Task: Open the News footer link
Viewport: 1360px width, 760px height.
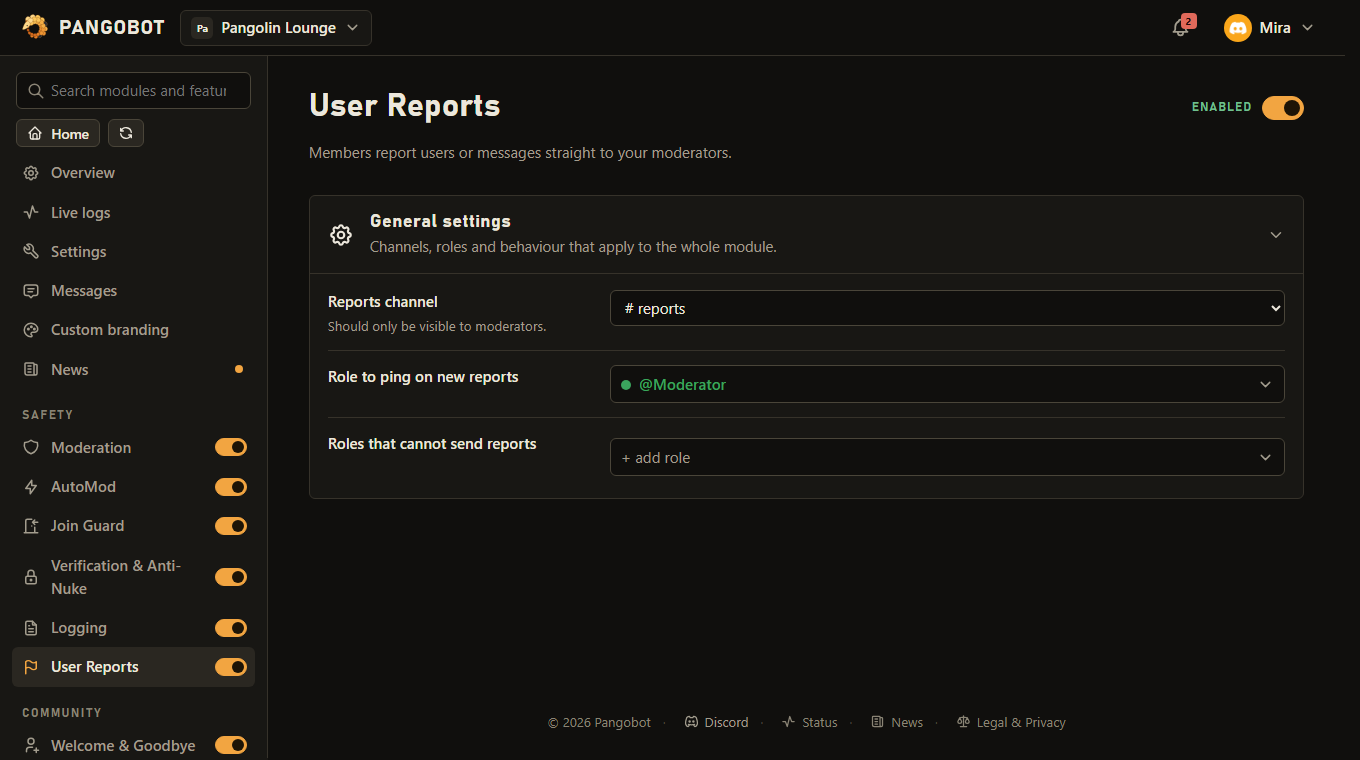Action: coord(897,722)
